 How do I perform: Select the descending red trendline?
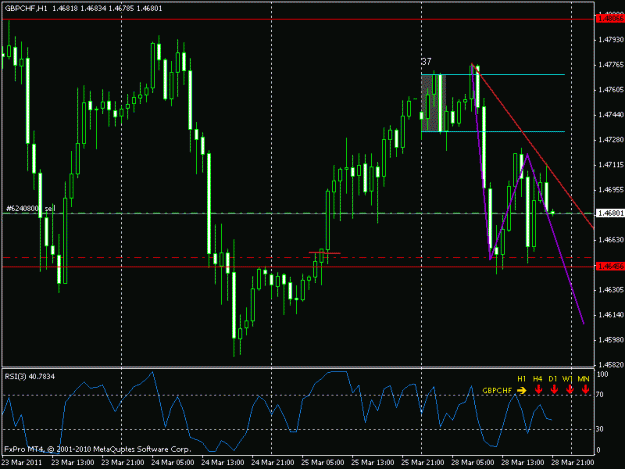pyautogui.click(x=533, y=146)
